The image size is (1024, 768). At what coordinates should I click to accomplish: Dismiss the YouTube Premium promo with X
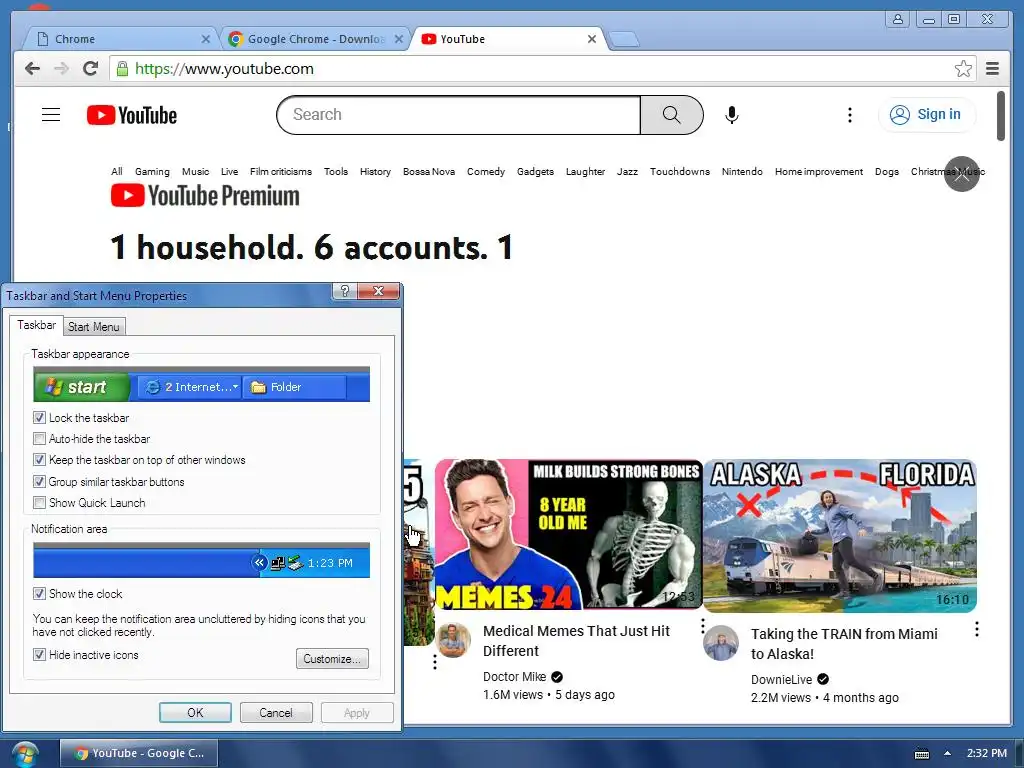(962, 174)
